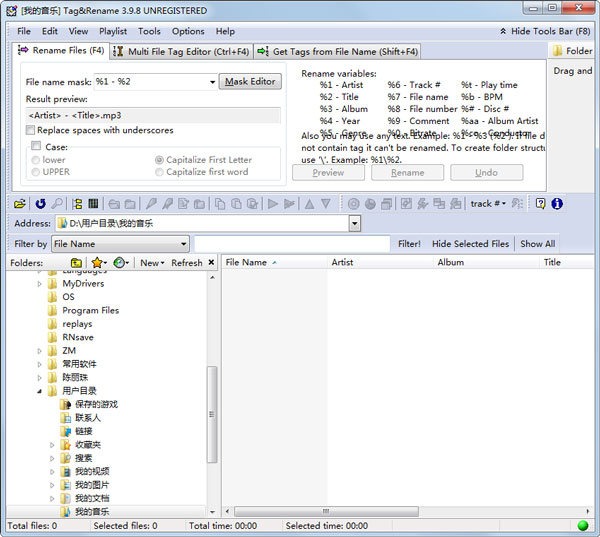Select the UPPER case radio button

pyautogui.click(x=36, y=172)
